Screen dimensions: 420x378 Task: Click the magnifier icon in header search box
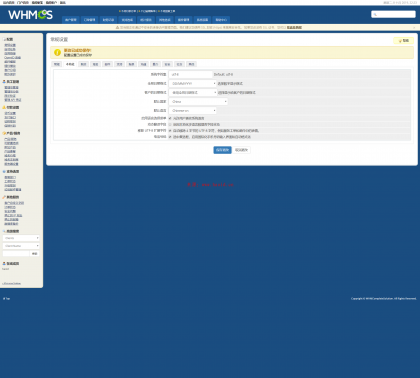tap(375, 14)
